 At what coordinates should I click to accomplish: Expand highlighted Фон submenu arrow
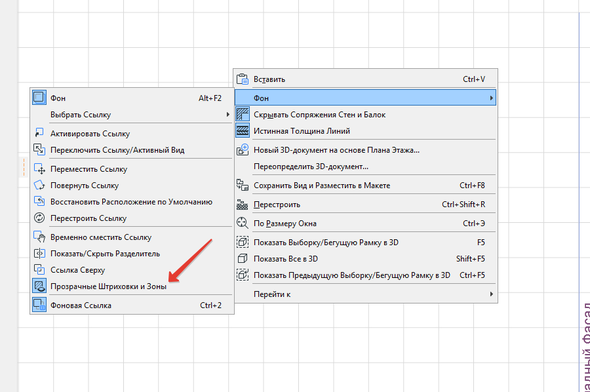[491, 98]
